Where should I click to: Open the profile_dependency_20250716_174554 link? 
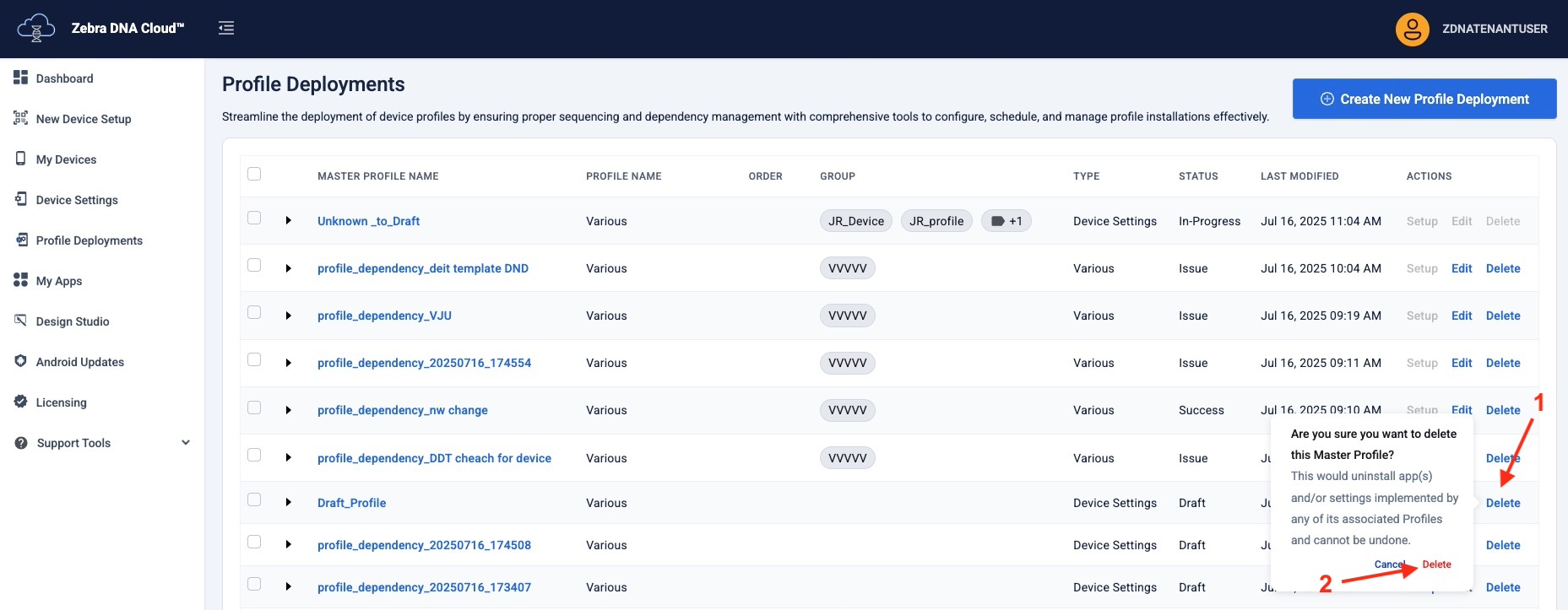(x=424, y=363)
